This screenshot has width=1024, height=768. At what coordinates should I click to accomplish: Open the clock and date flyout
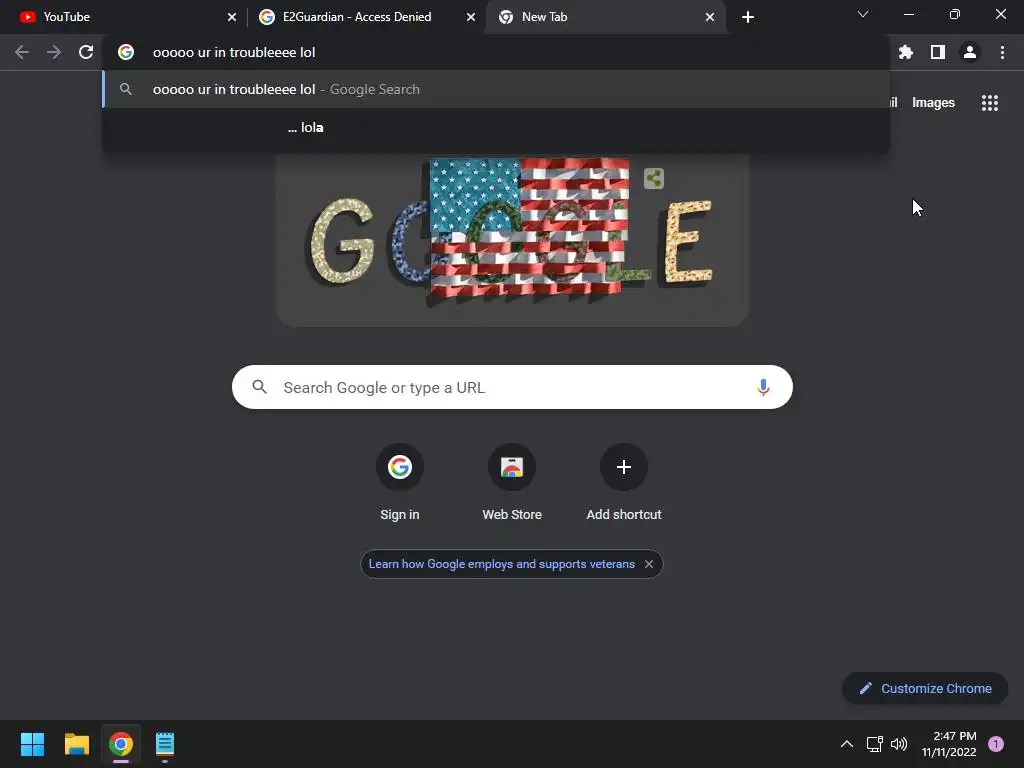(x=949, y=744)
